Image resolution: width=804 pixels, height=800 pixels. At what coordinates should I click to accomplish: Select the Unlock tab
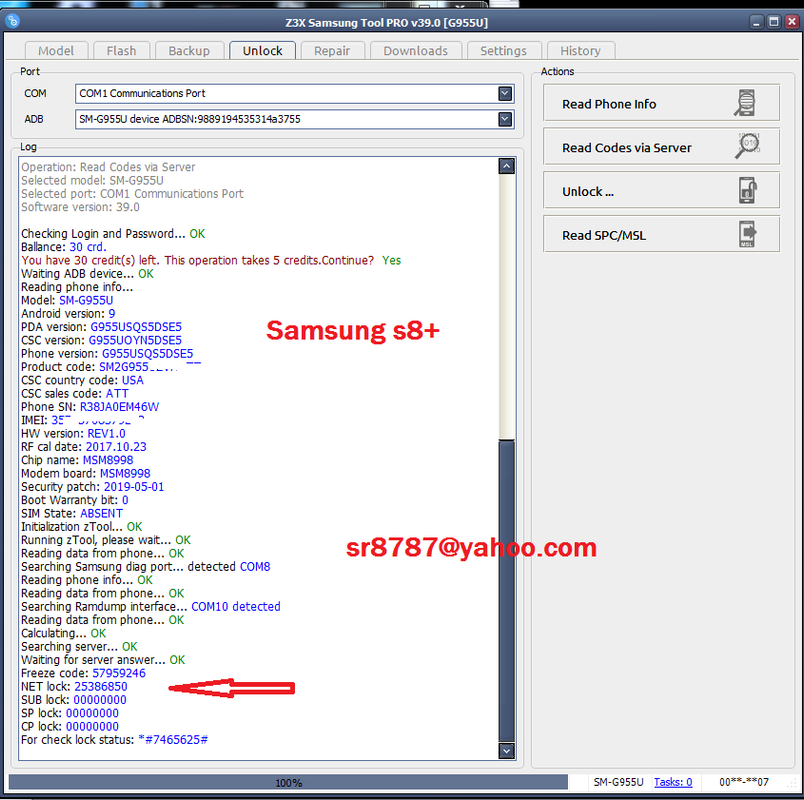(263, 51)
